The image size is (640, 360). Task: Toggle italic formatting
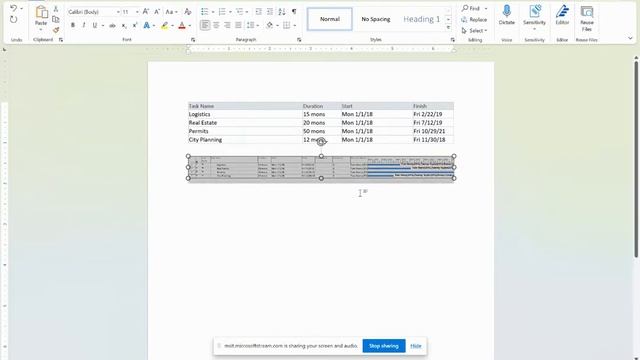click(x=84, y=25)
